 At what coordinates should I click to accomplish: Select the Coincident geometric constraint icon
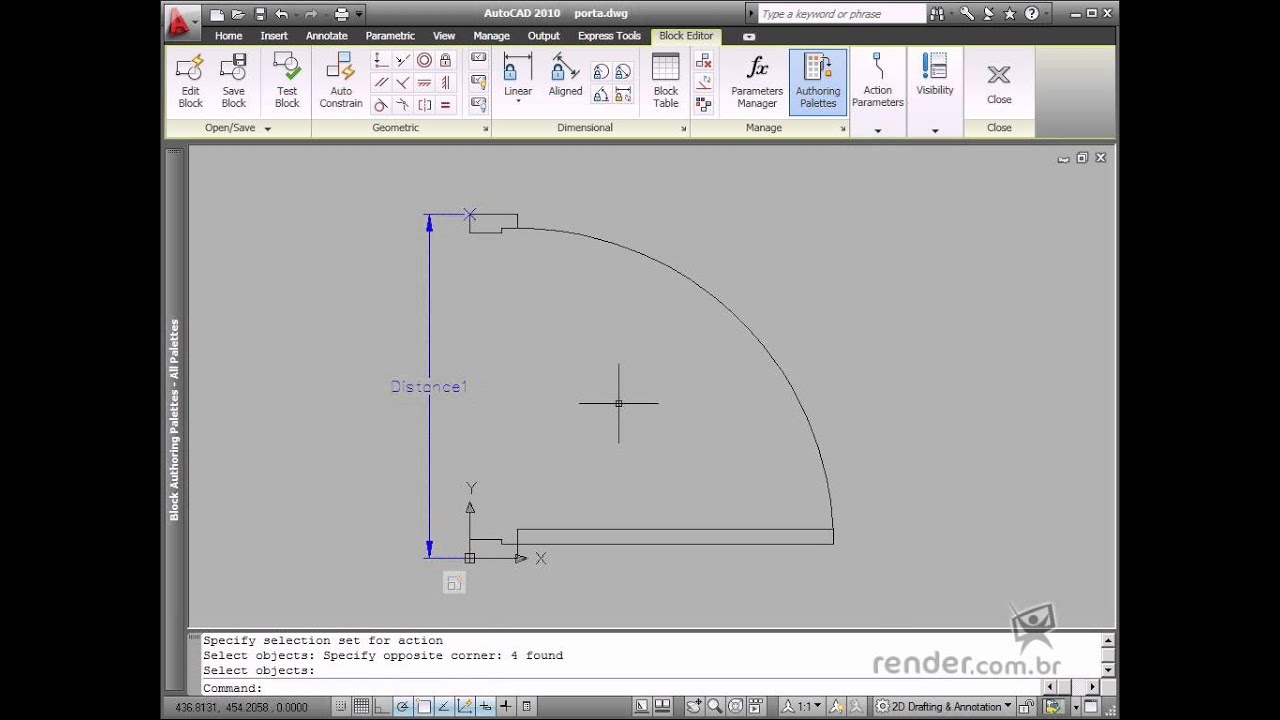pyautogui.click(x=380, y=60)
